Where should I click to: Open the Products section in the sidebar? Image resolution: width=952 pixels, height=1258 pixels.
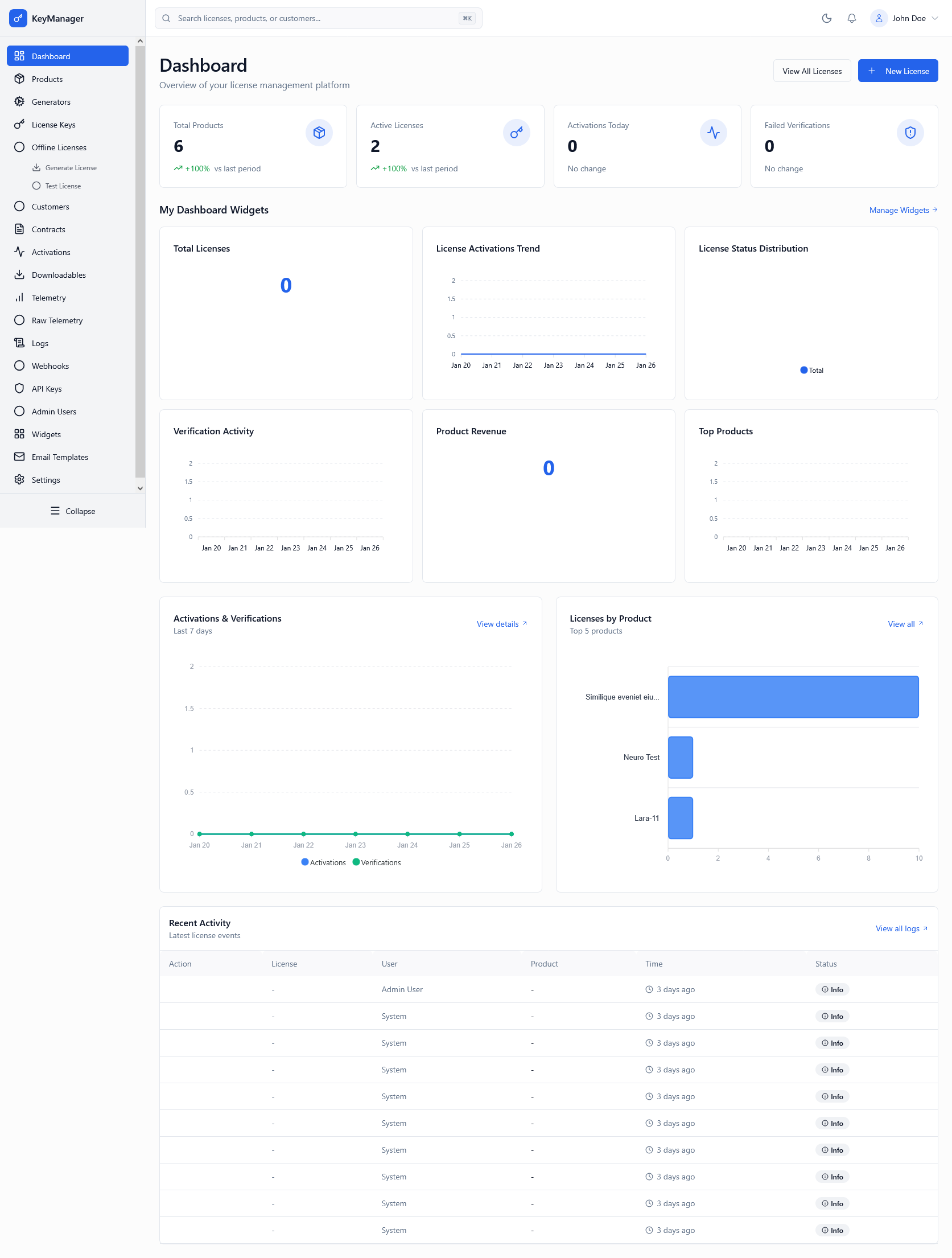pos(47,79)
